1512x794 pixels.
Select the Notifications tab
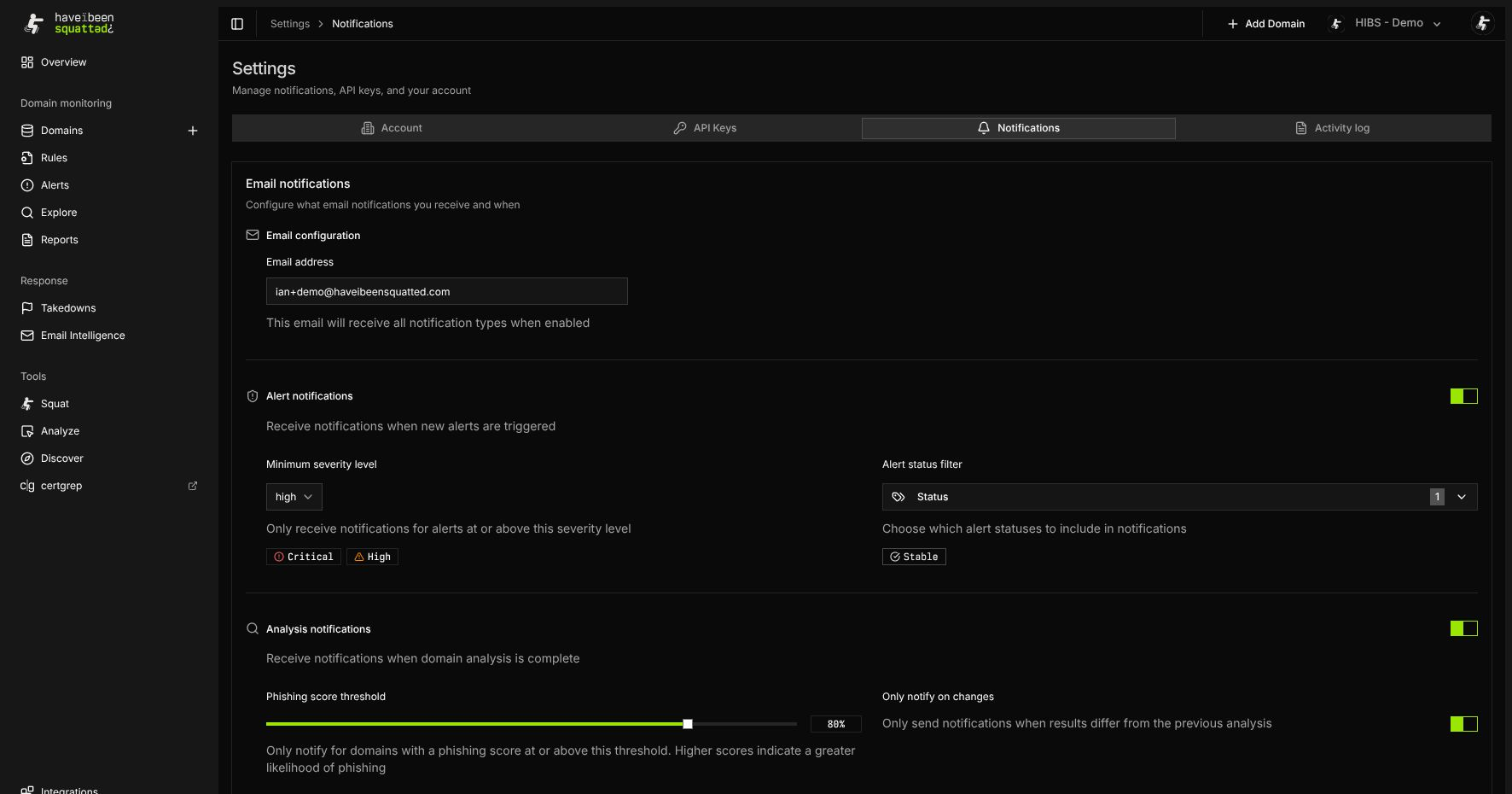click(1019, 128)
